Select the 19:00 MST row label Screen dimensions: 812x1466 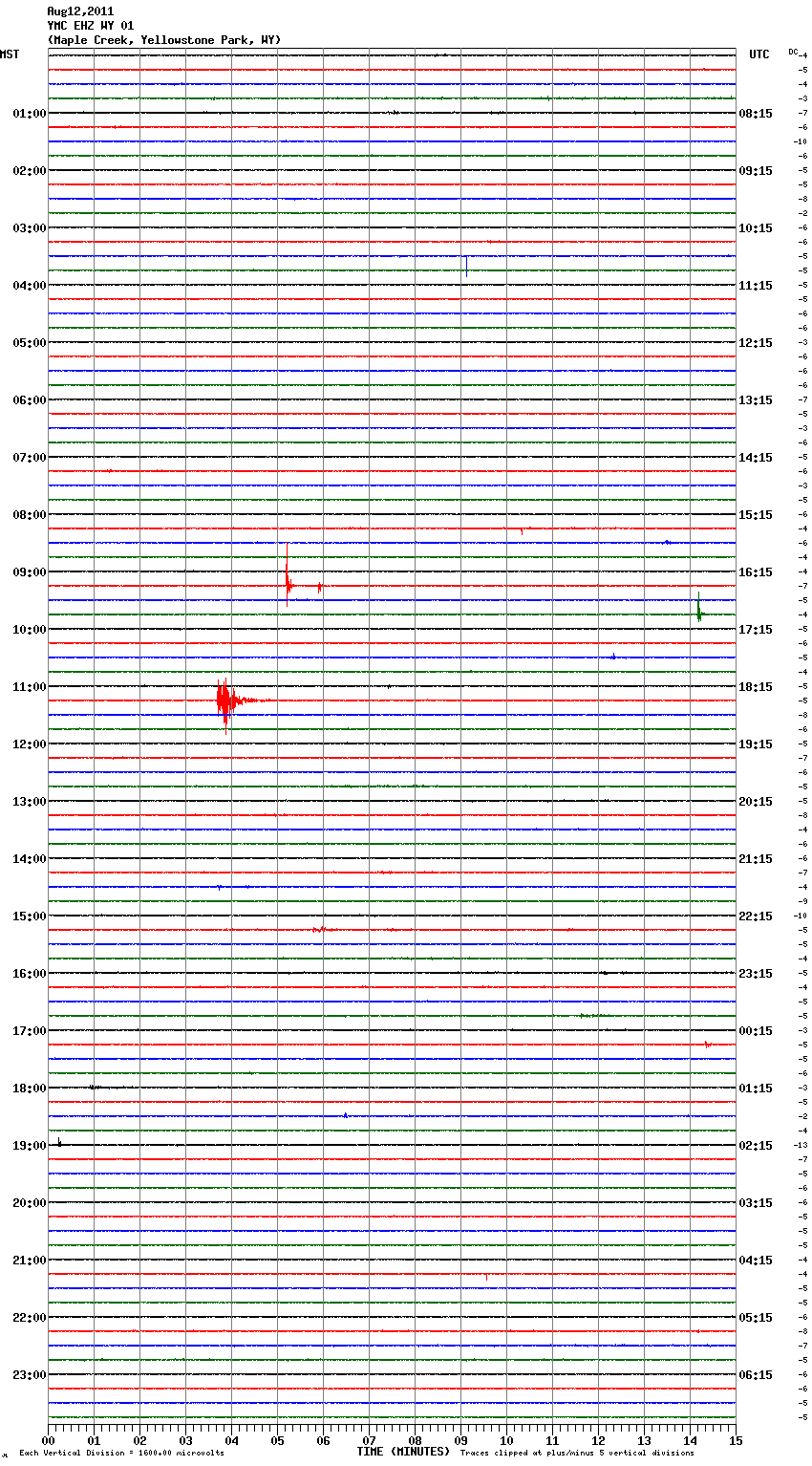30,1146
